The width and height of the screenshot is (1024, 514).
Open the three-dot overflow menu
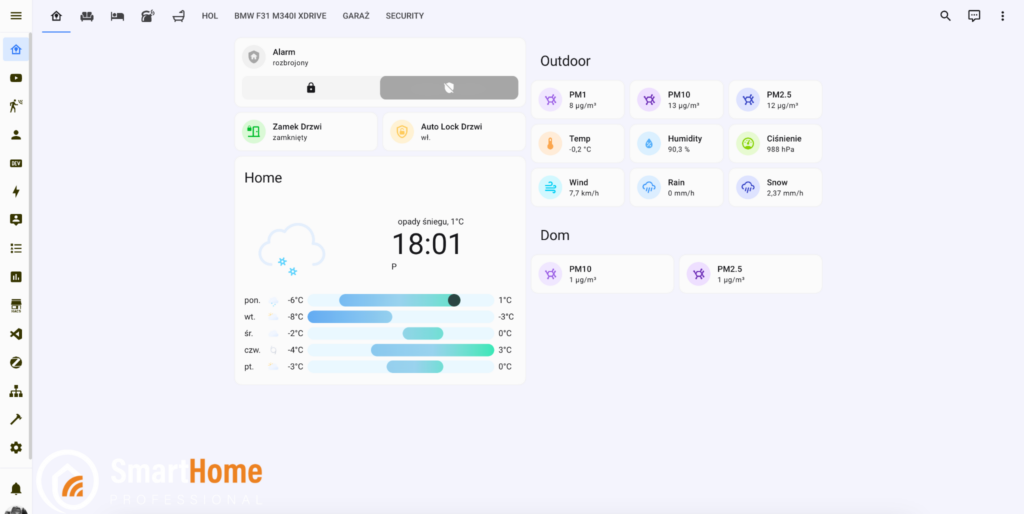[1002, 16]
